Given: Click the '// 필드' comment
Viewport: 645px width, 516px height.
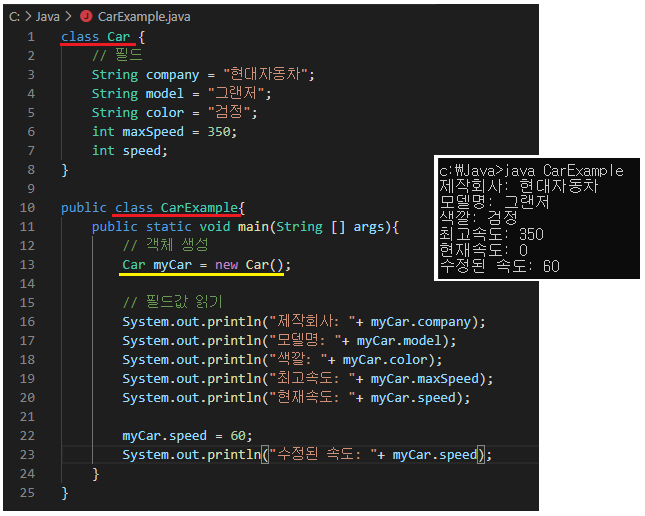Looking at the screenshot, I should coord(117,56).
